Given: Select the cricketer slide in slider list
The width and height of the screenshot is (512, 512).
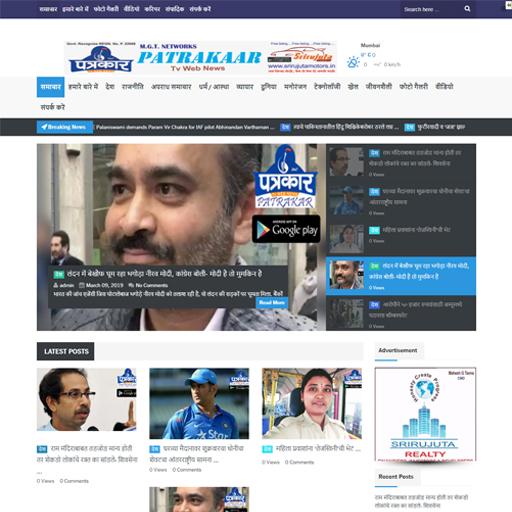Looking at the screenshot, I should tap(401, 201).
